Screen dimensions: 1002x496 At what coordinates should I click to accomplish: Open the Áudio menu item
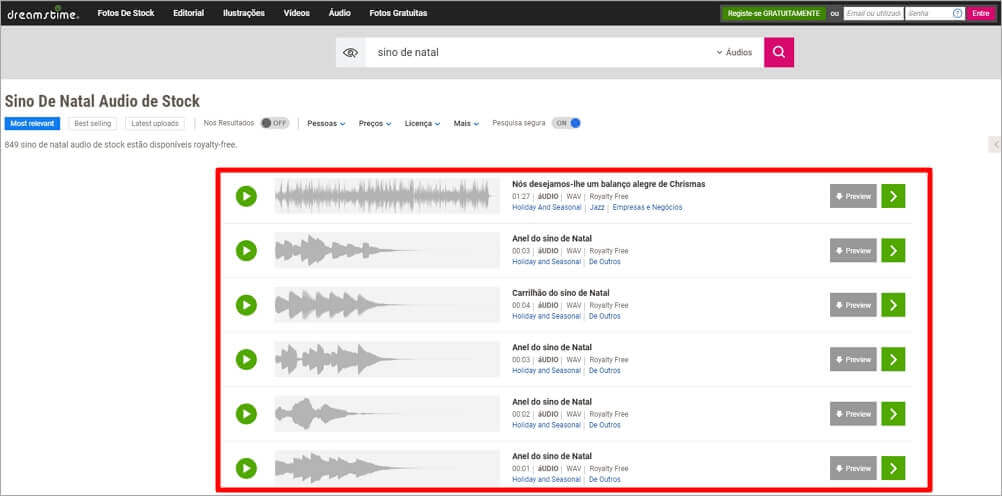[x=339, y=13]
